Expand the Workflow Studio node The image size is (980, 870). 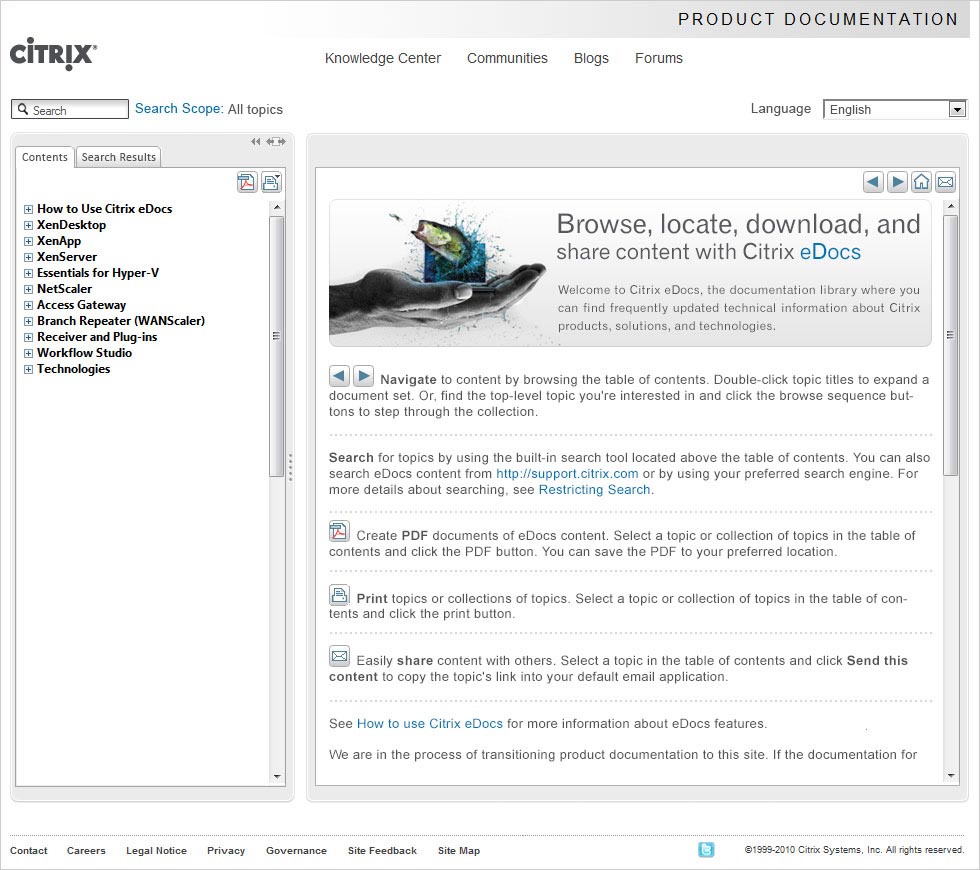point(28,353)
